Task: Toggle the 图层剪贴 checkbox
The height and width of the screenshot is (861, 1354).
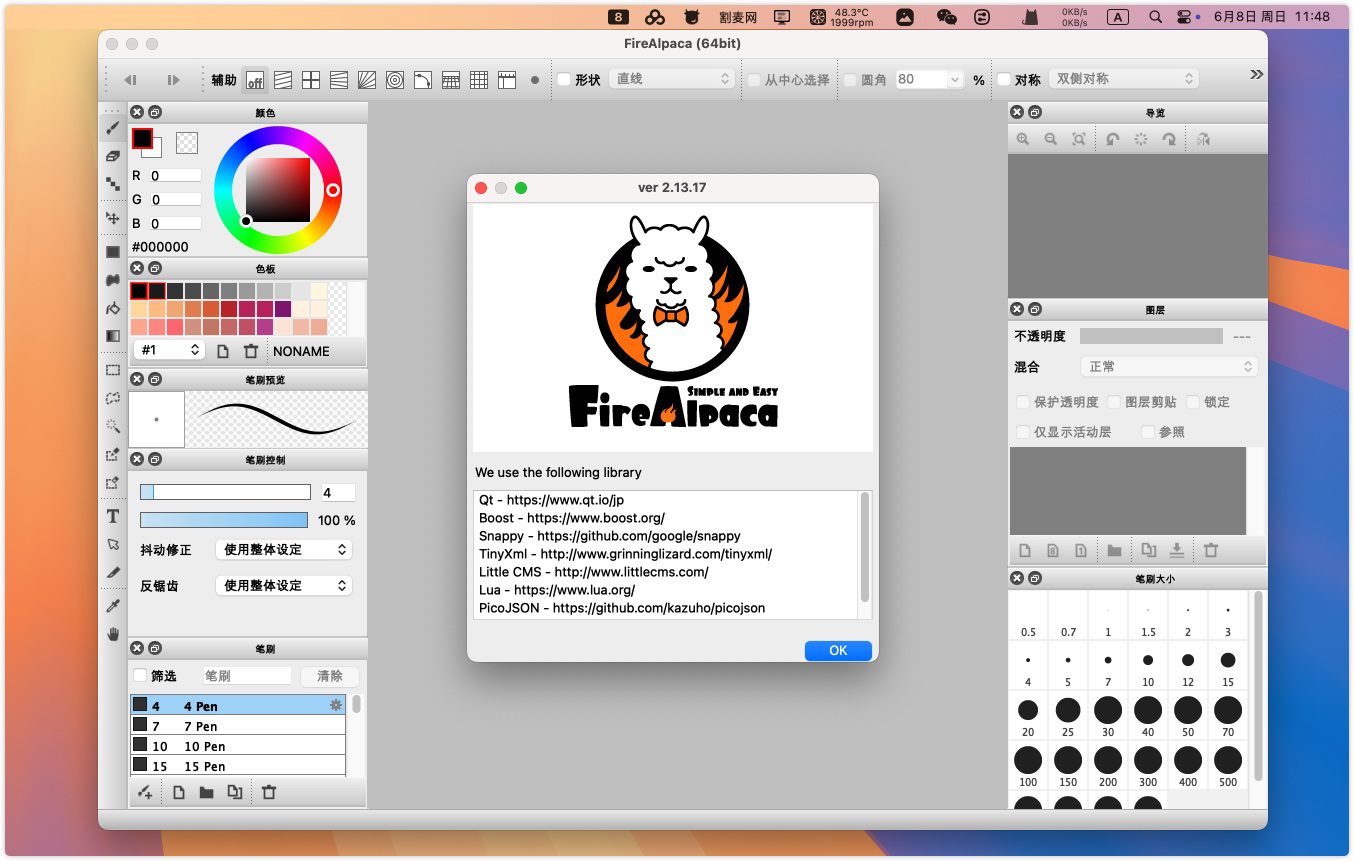Action: (x=1114, y=402)
